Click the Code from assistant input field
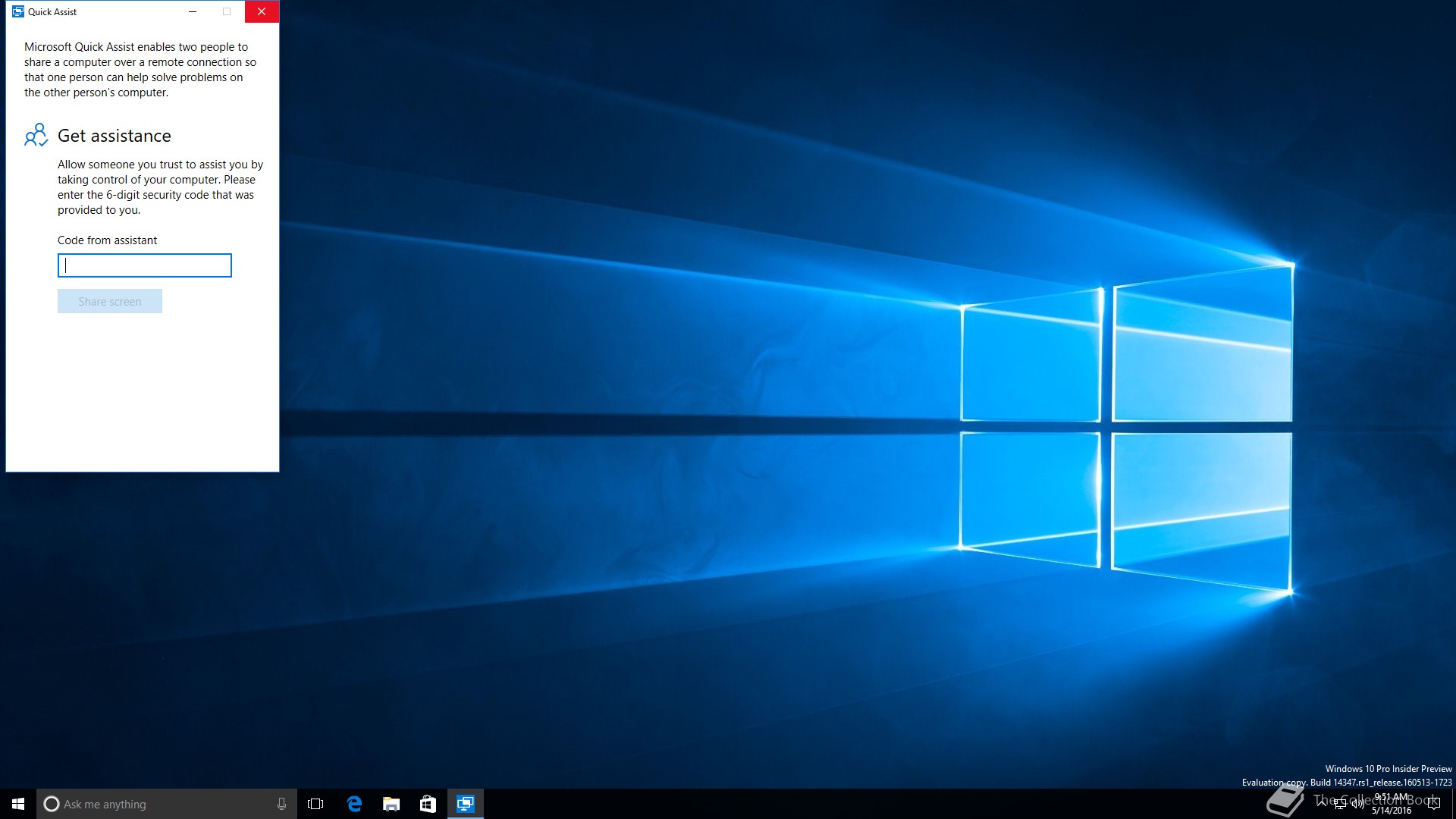The height and width of the screenshot is (819, 1456). pos(145,265)
